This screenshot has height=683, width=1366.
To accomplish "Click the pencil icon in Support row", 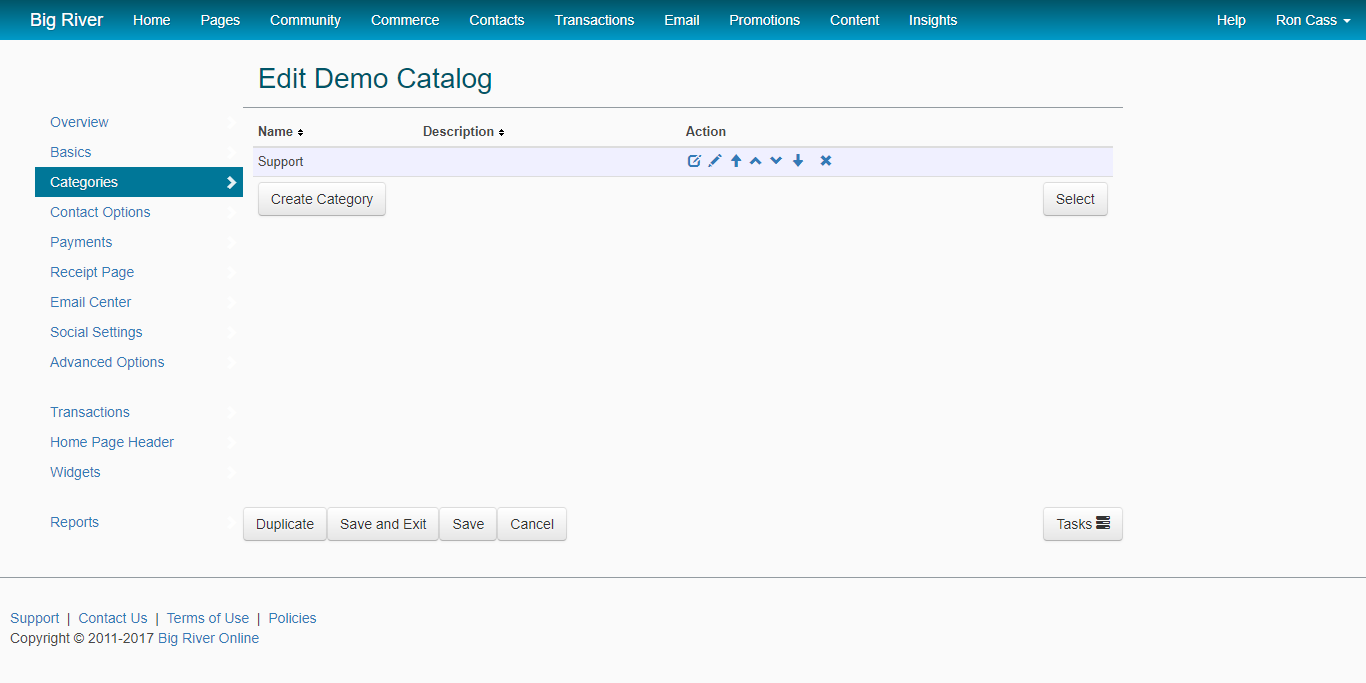I will (x=715, y=161).
